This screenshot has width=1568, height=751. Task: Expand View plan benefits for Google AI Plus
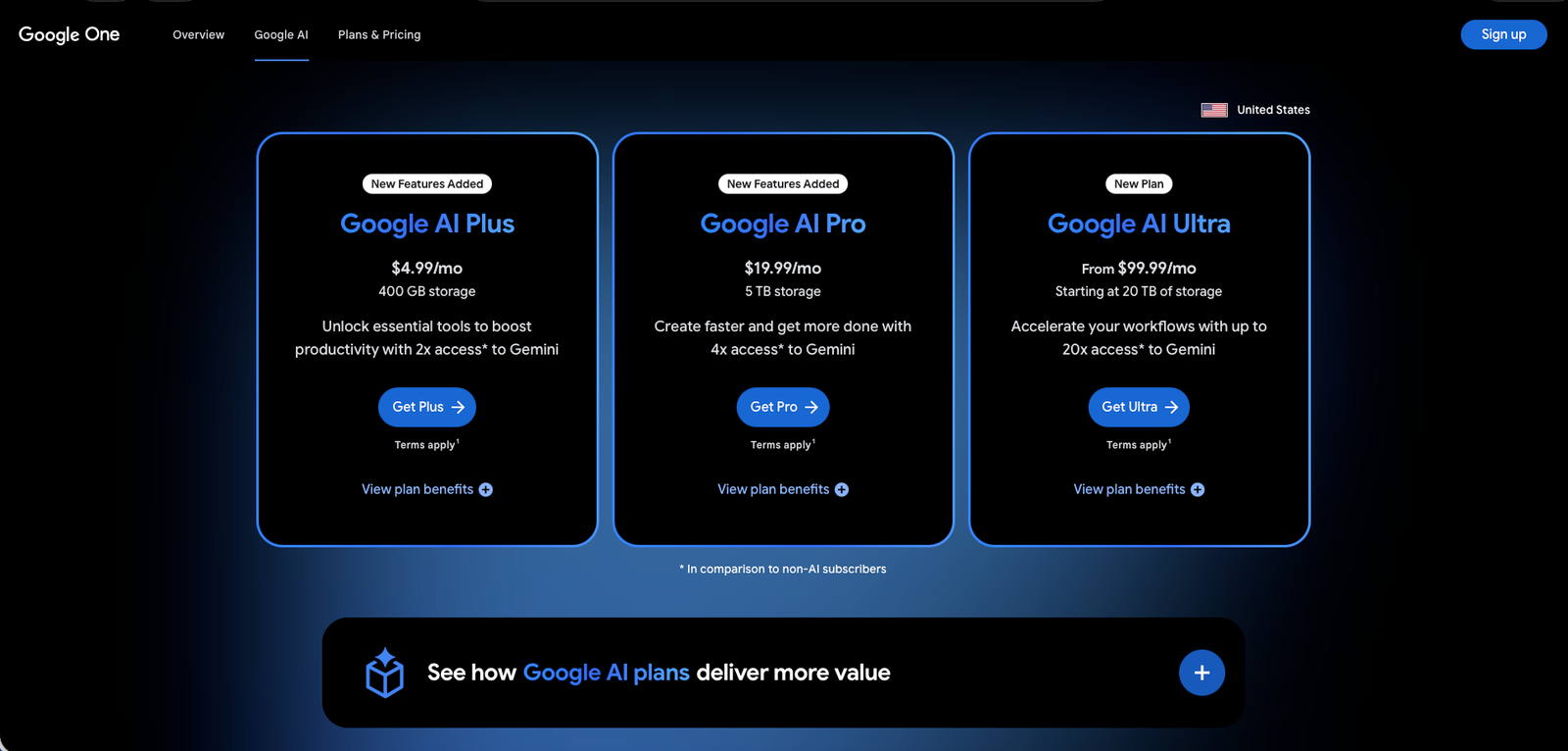[427, 489]
